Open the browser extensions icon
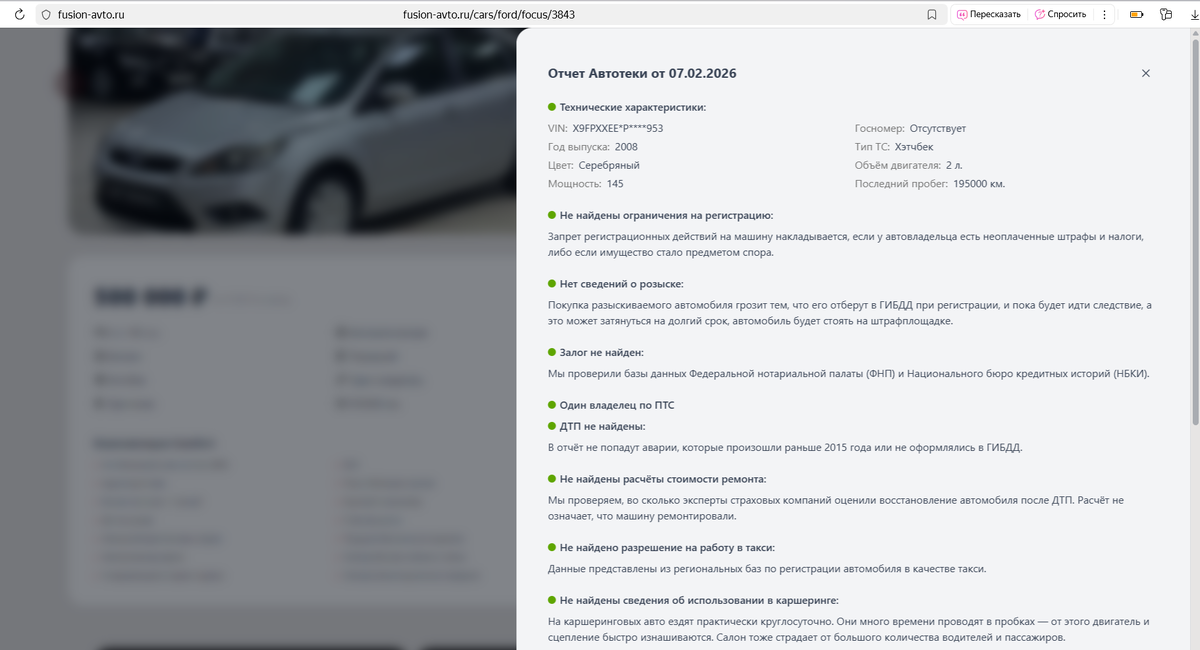This screenshot has width=1200, height=650. click(x=1166, y=15)
